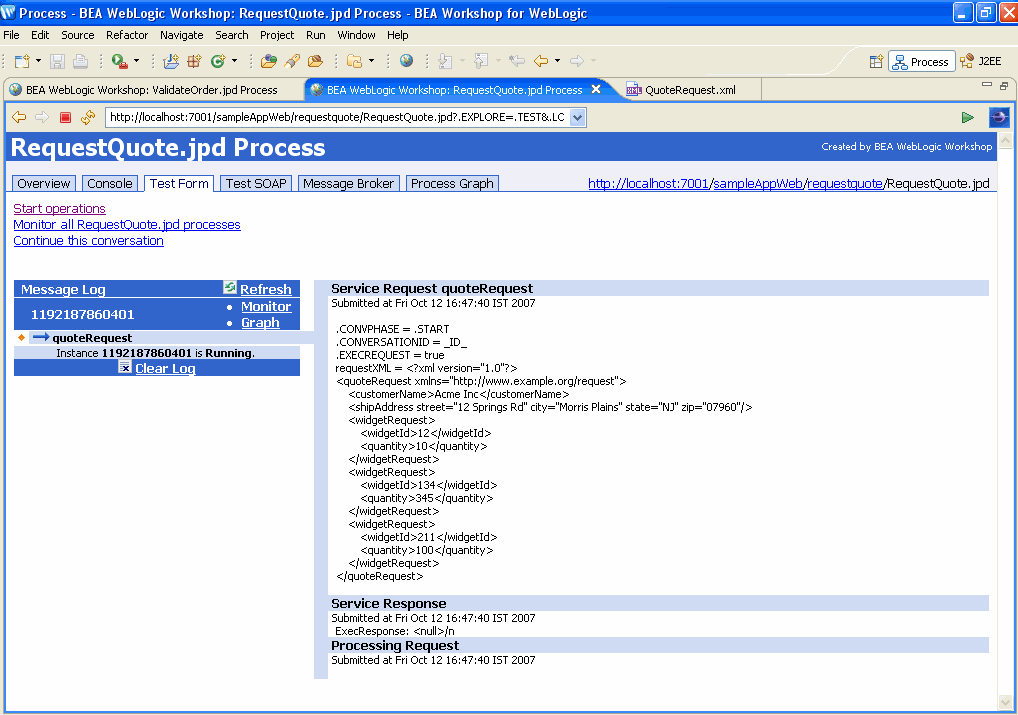Click the Print toolbar icon
1018x715 pixels.
81,61
